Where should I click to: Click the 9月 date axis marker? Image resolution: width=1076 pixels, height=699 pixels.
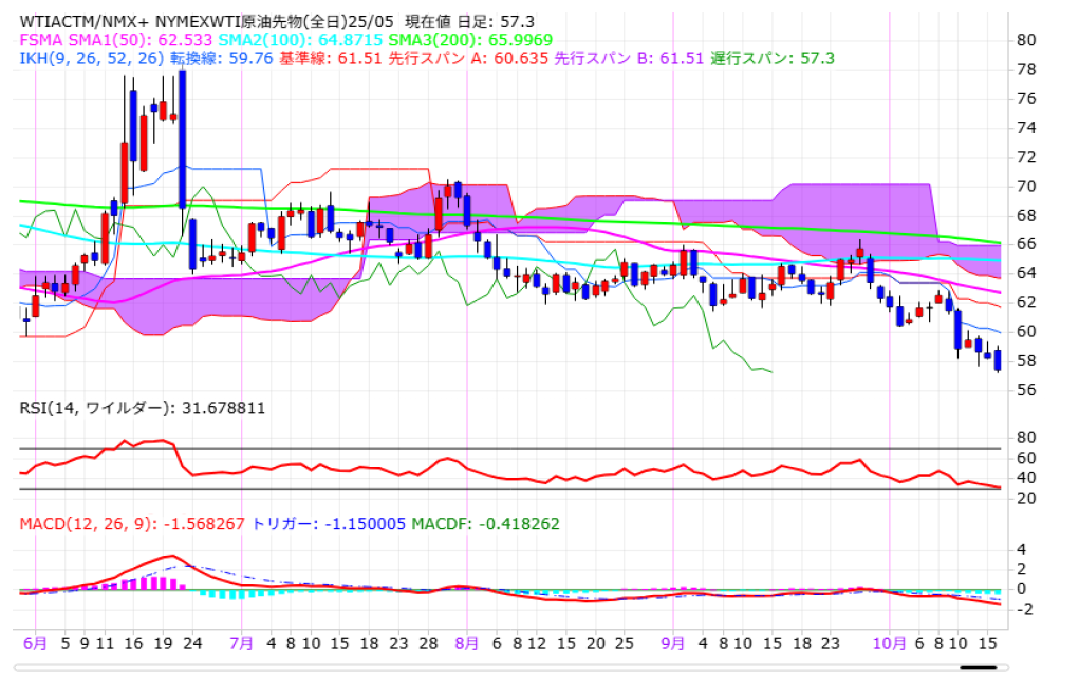(673, 643)
